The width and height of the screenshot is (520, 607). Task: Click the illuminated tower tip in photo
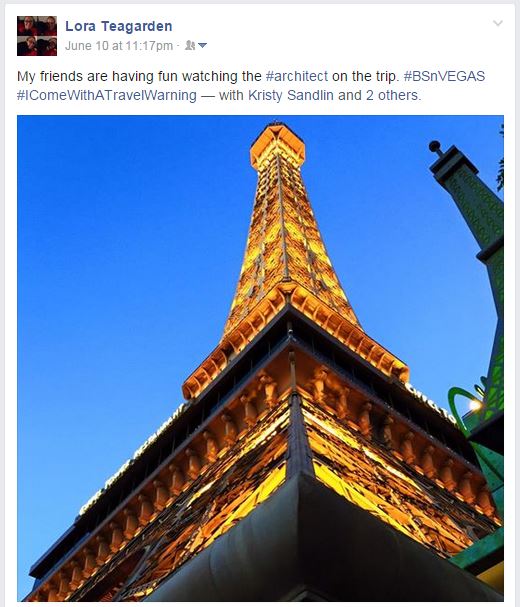[x=278, y=144]
